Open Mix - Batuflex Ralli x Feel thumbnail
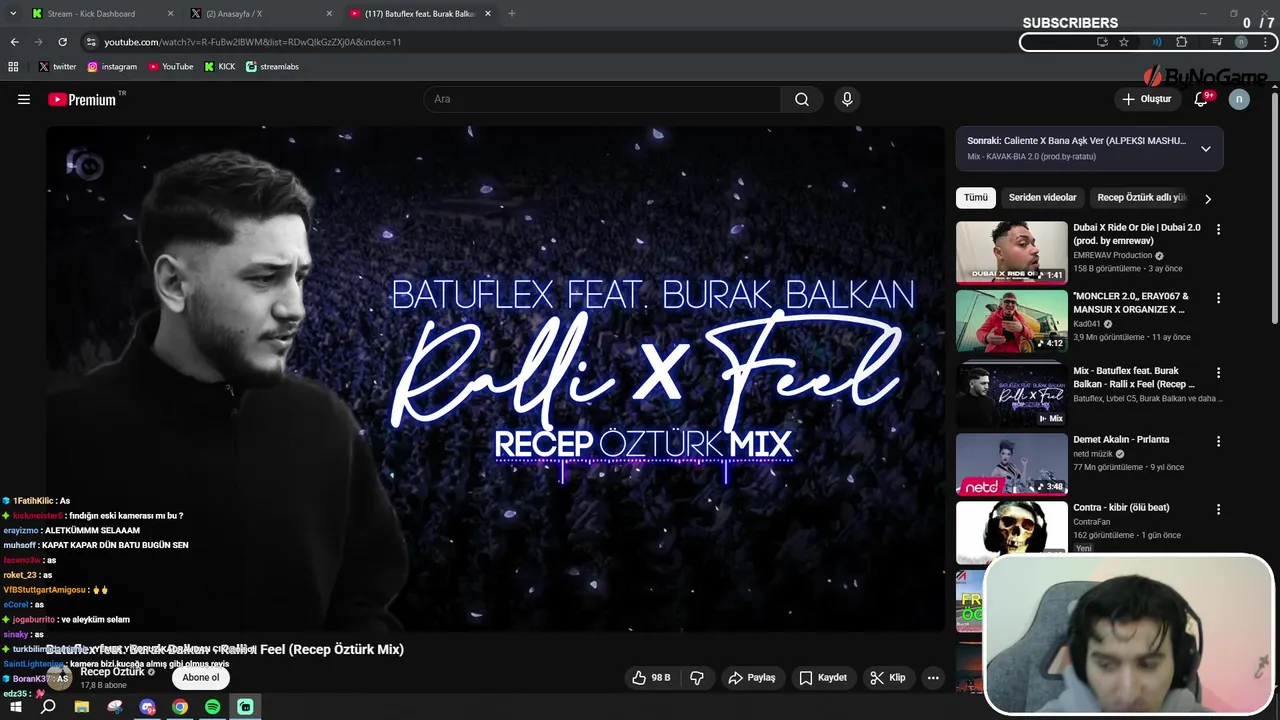The height and width of the screenshot is (720, 1280). 1011,396
